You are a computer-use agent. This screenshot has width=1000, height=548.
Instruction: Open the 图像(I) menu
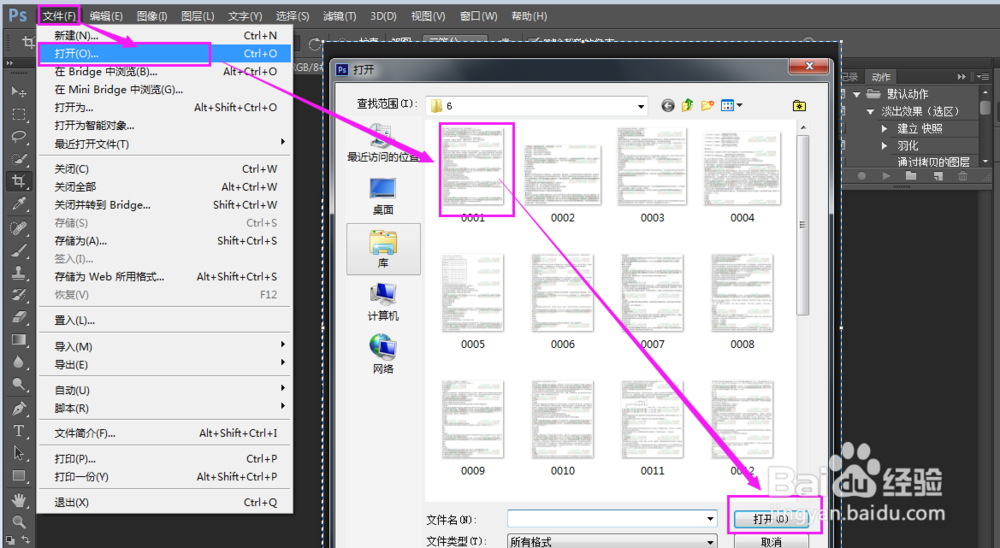(152, 16)
